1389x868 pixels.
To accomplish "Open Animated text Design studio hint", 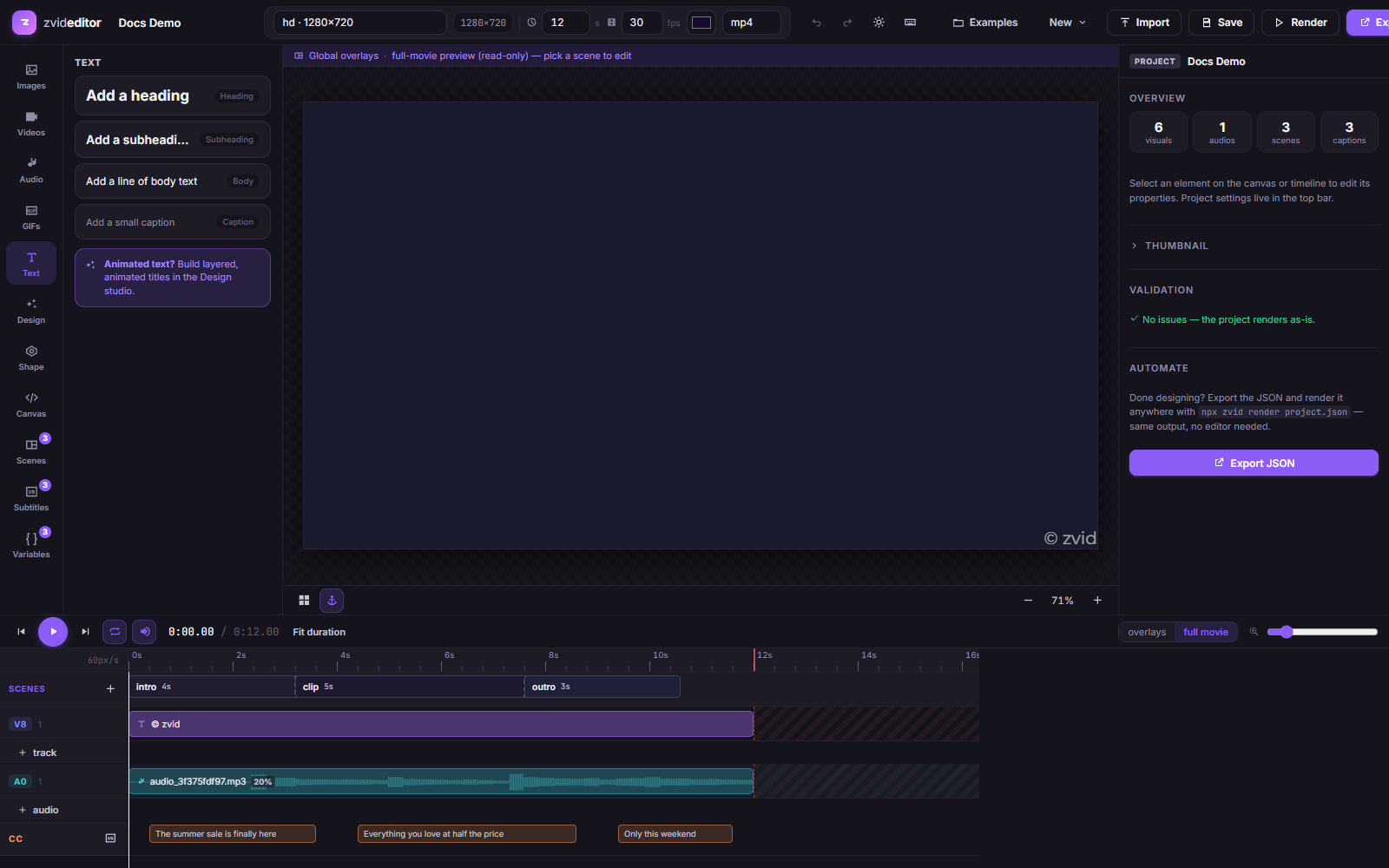I will click(x=173, y=278).
